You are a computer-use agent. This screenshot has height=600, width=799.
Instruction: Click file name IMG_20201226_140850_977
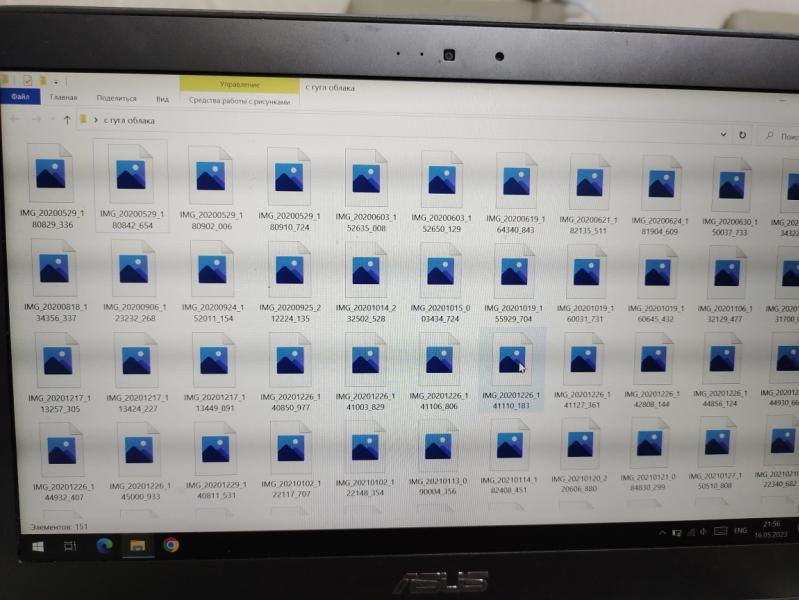[x=290, y=402]
